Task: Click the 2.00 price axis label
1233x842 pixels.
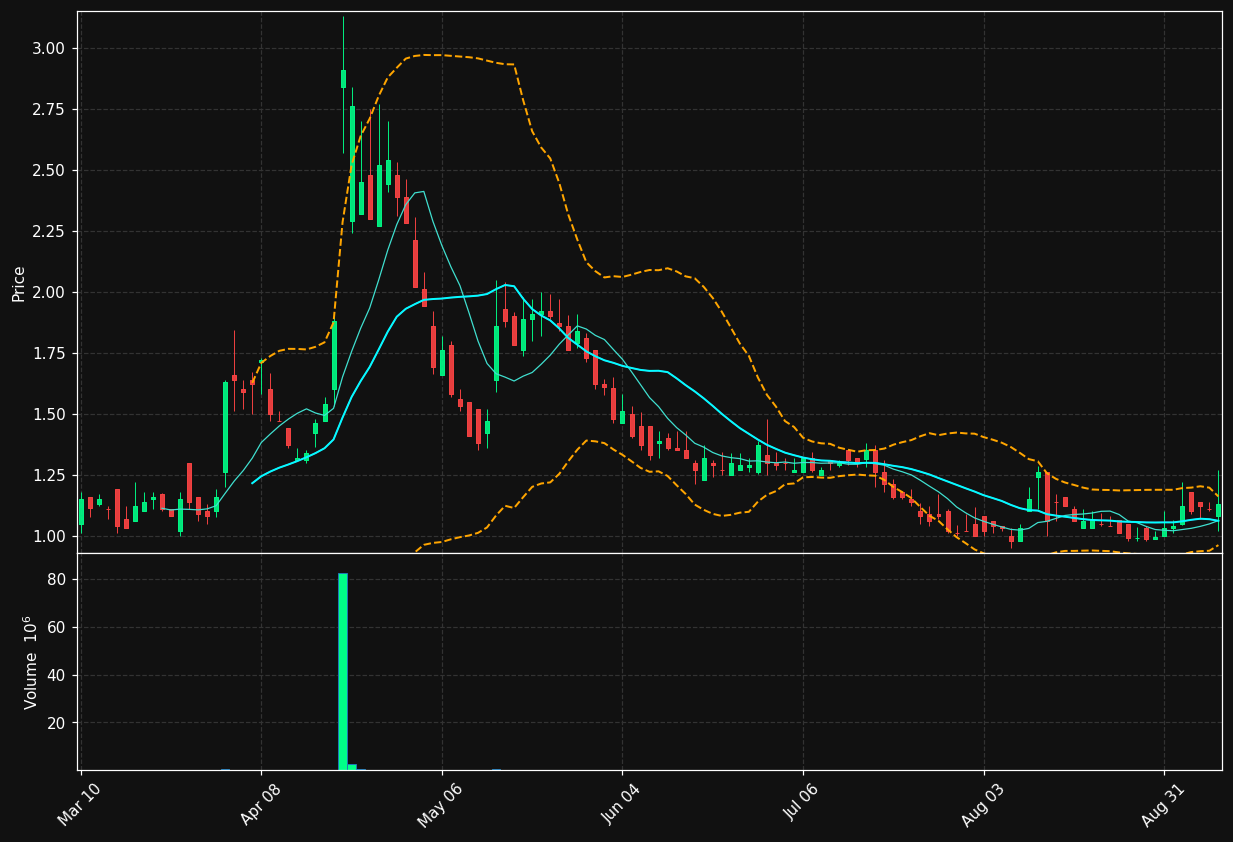Action: click(49, 293)
